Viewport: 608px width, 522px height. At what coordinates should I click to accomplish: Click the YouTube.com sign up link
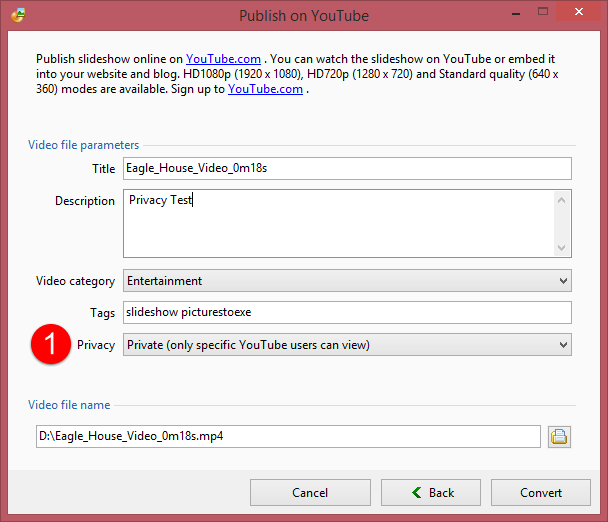coord(265,89)
